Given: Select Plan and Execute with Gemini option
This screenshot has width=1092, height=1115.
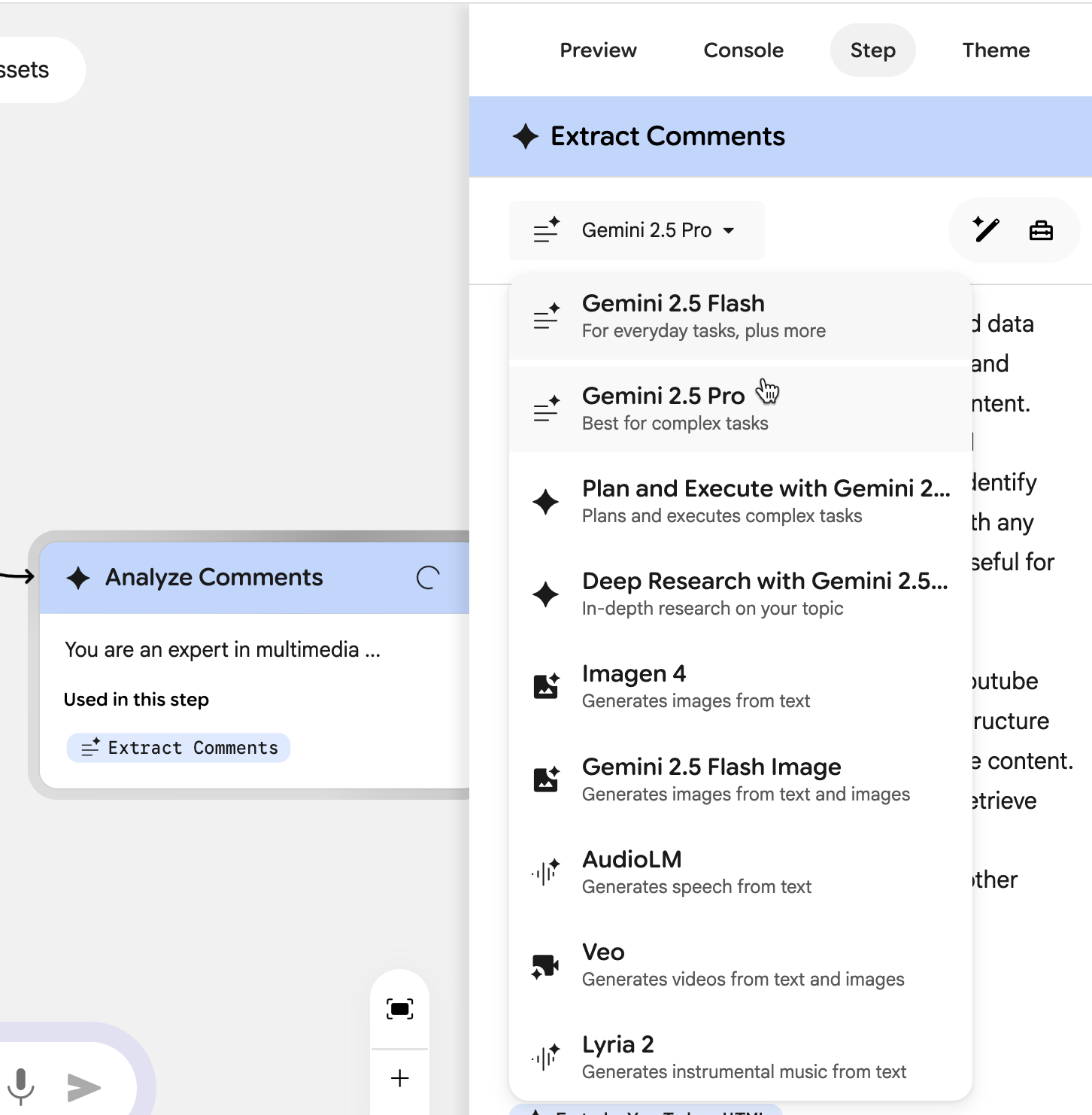Looking at the screenshot, I should click(x=740, y=501).
